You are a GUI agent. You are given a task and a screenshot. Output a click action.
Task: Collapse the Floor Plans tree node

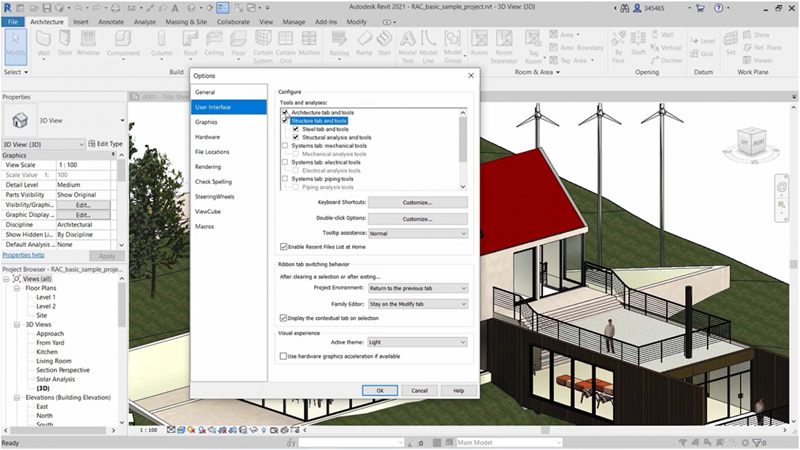click(17, 288)
